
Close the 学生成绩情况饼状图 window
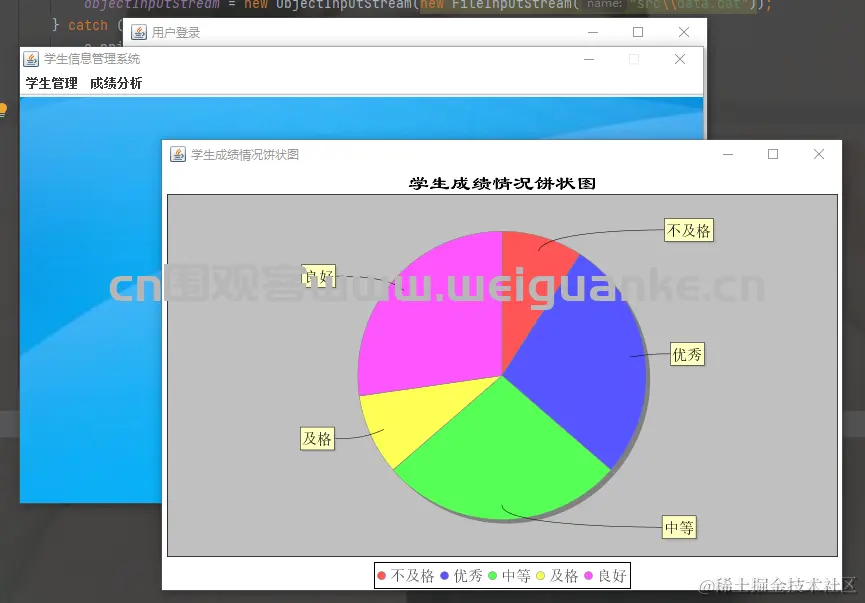[x=819, y=154]
